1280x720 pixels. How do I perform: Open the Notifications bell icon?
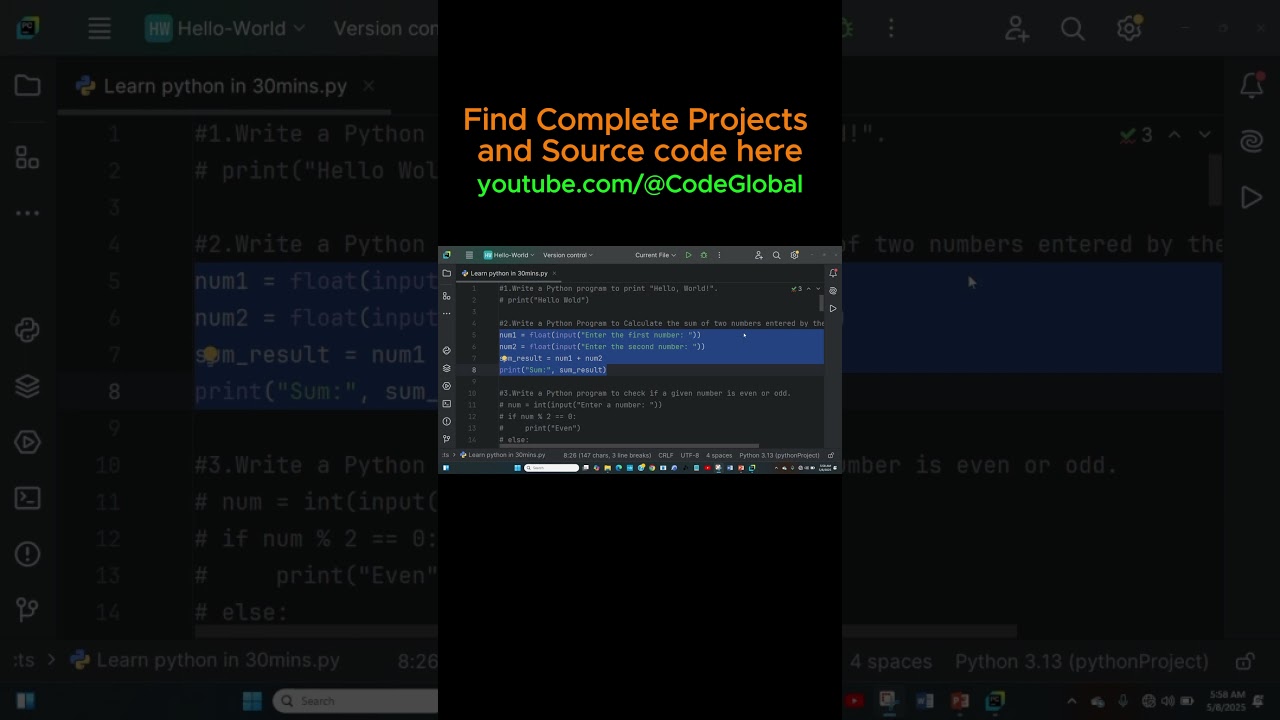[x=833, y=273]
